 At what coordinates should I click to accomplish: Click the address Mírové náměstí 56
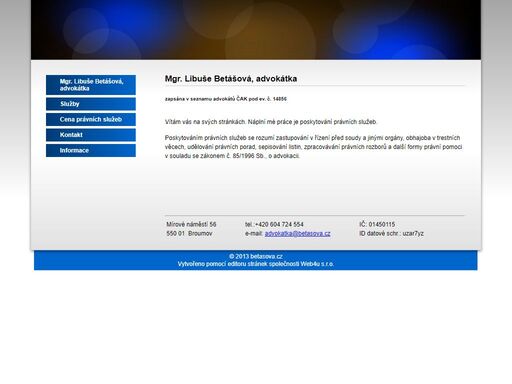pos(191,224)
